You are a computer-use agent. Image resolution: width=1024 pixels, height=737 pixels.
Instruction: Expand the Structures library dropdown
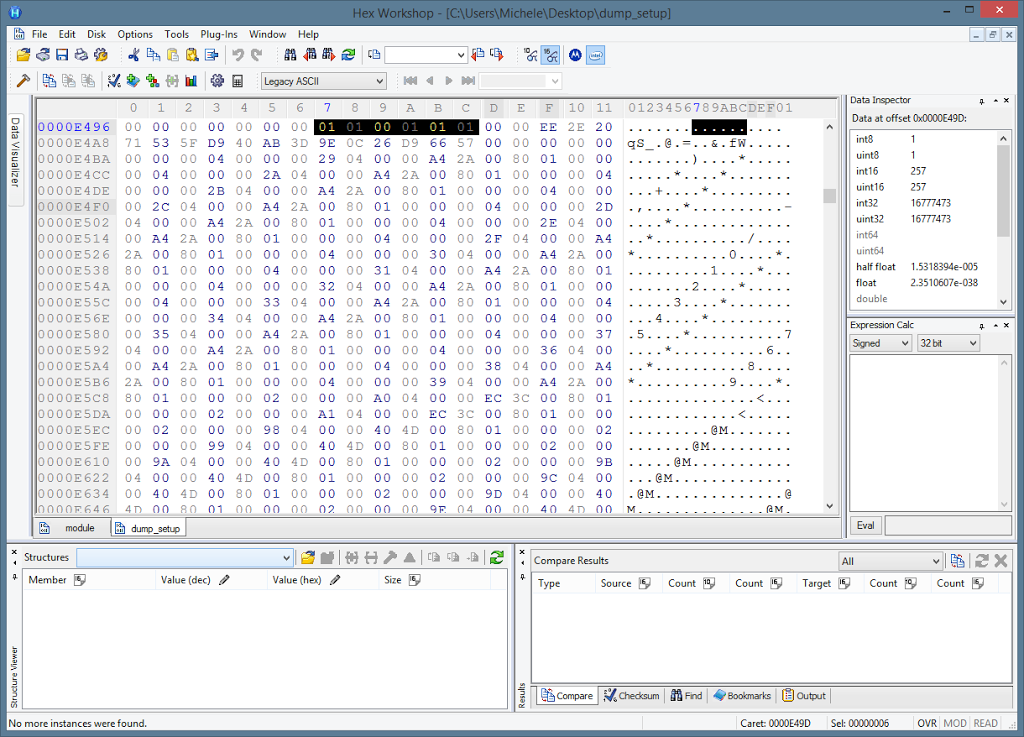(x=286, y=557)
